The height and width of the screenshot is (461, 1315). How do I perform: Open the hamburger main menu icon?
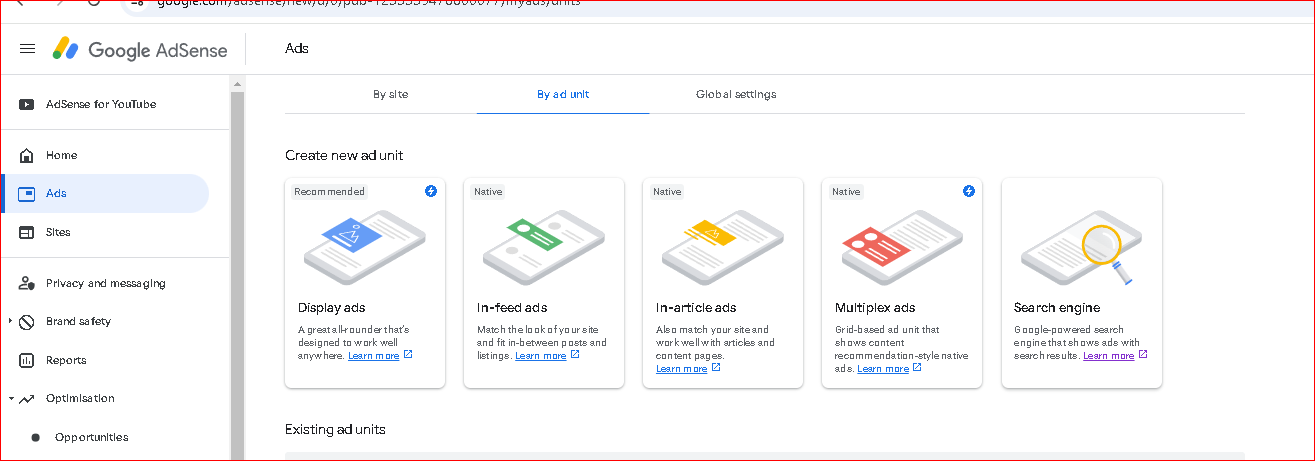click(x=28, y=49)
